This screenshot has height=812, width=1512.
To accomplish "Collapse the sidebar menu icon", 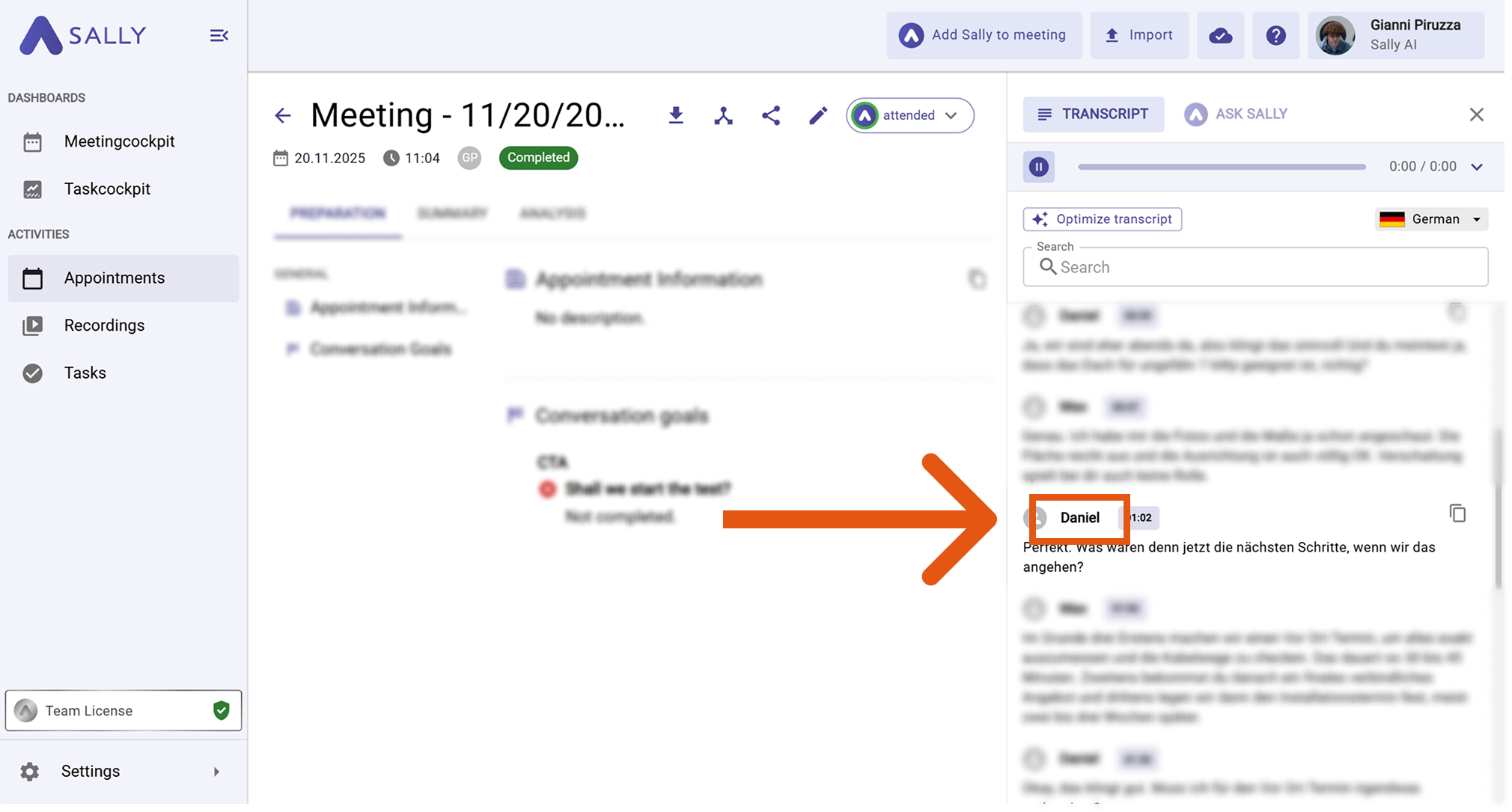I will (x=219, y=35).
